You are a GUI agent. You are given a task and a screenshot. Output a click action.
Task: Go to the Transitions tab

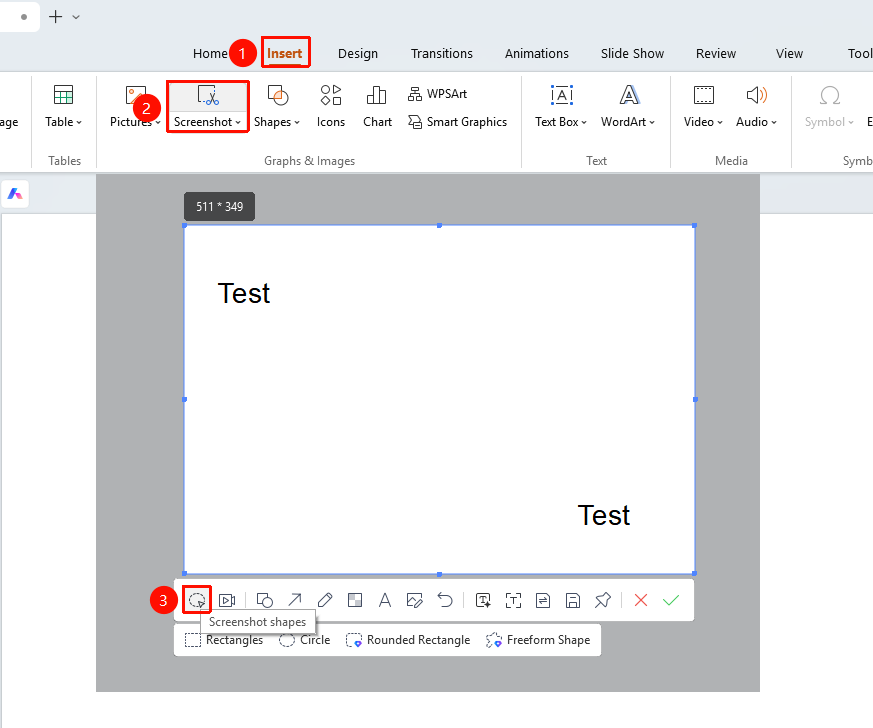coord(442,53)
